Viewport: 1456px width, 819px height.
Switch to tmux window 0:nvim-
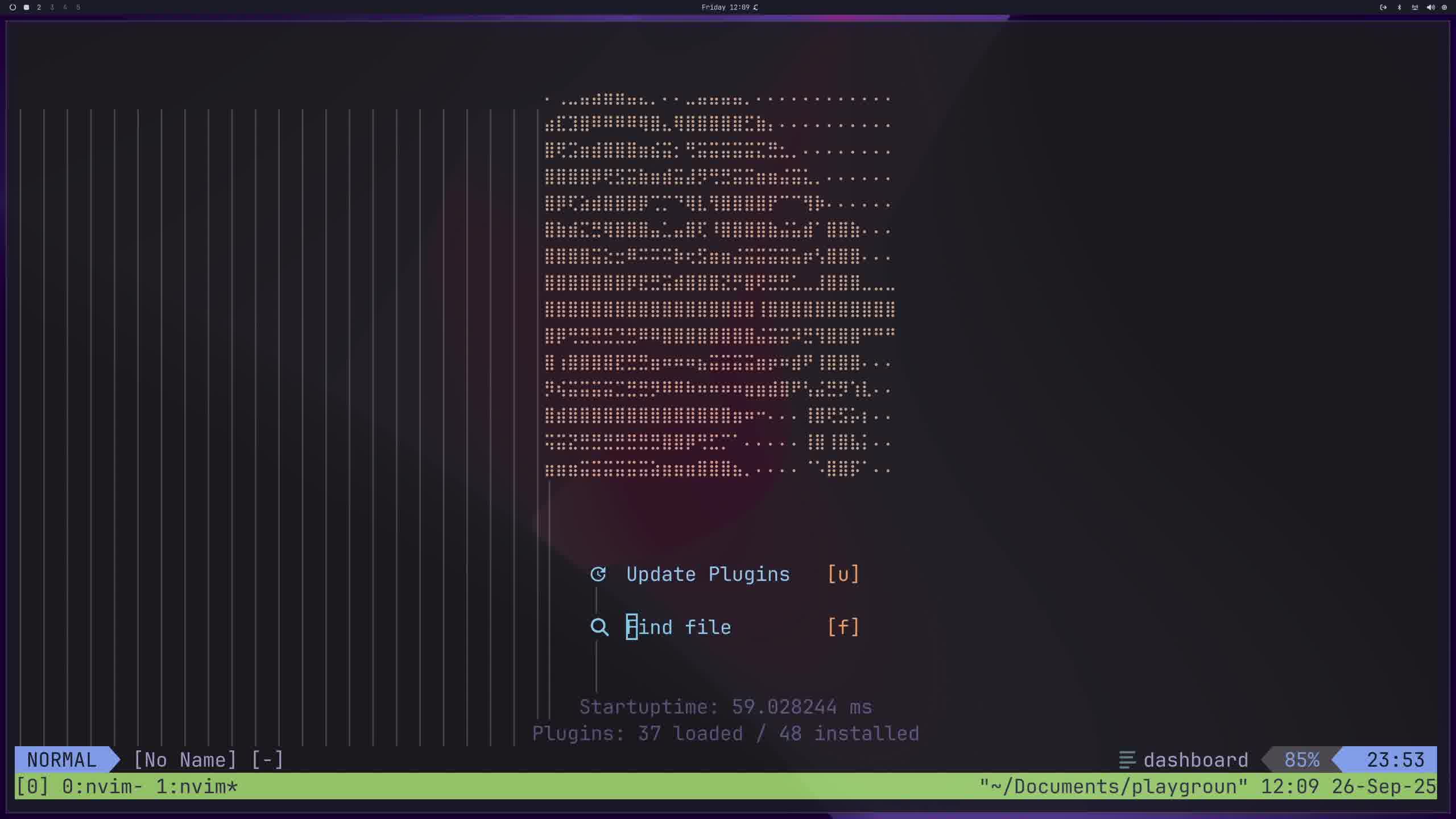(102, 787)
